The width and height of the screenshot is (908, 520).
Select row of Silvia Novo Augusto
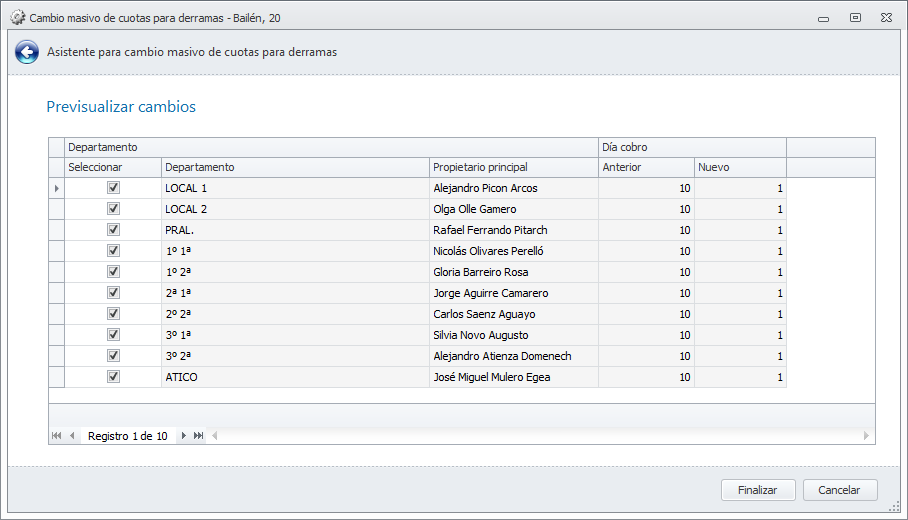[513, 335]
